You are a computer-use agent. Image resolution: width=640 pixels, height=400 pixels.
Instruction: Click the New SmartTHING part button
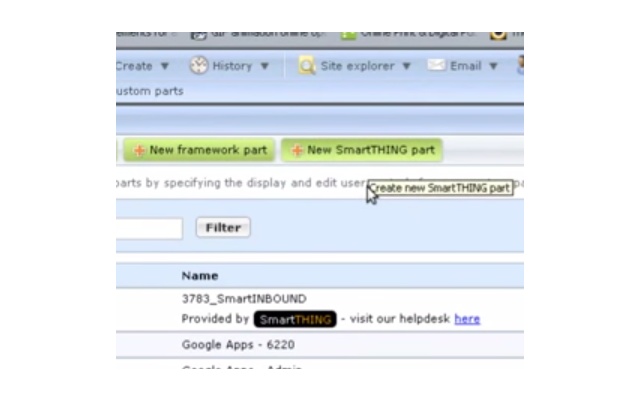coord(362,150)
